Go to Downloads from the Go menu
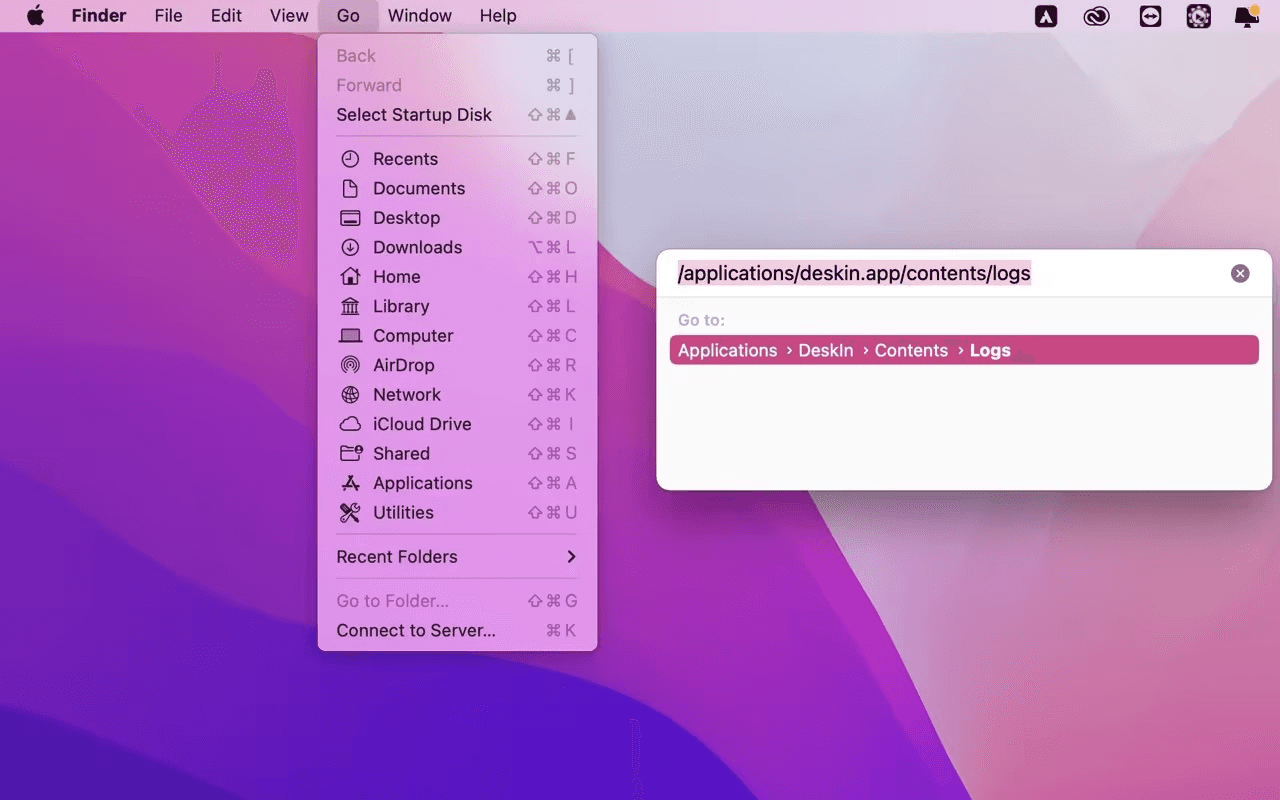This screenshot has height=800, width=1280. [x=457, y=247]
